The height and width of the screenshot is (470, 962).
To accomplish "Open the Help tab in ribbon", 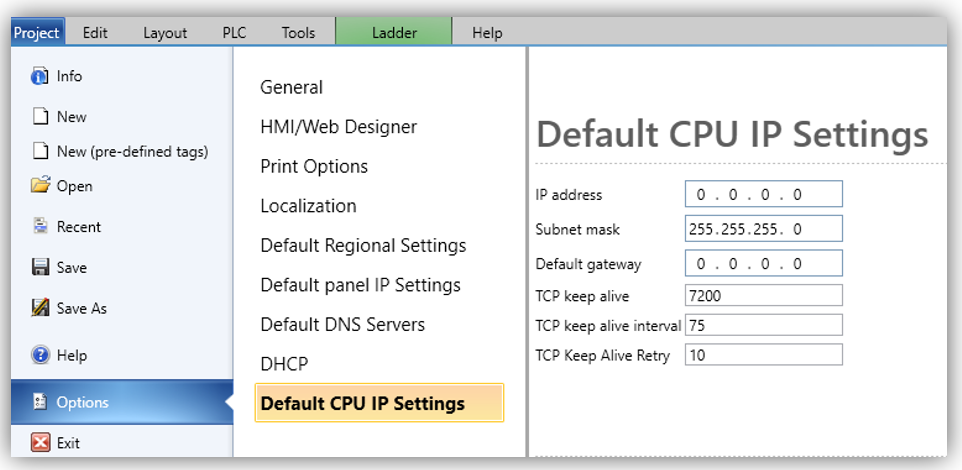I will coord(487,33).
